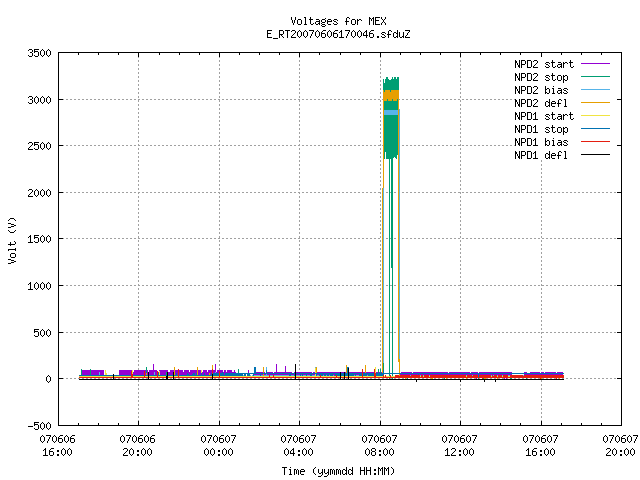Click the 2500 y-axis tick label
This screenshot has height=480, width=640.
pos(39,146)
